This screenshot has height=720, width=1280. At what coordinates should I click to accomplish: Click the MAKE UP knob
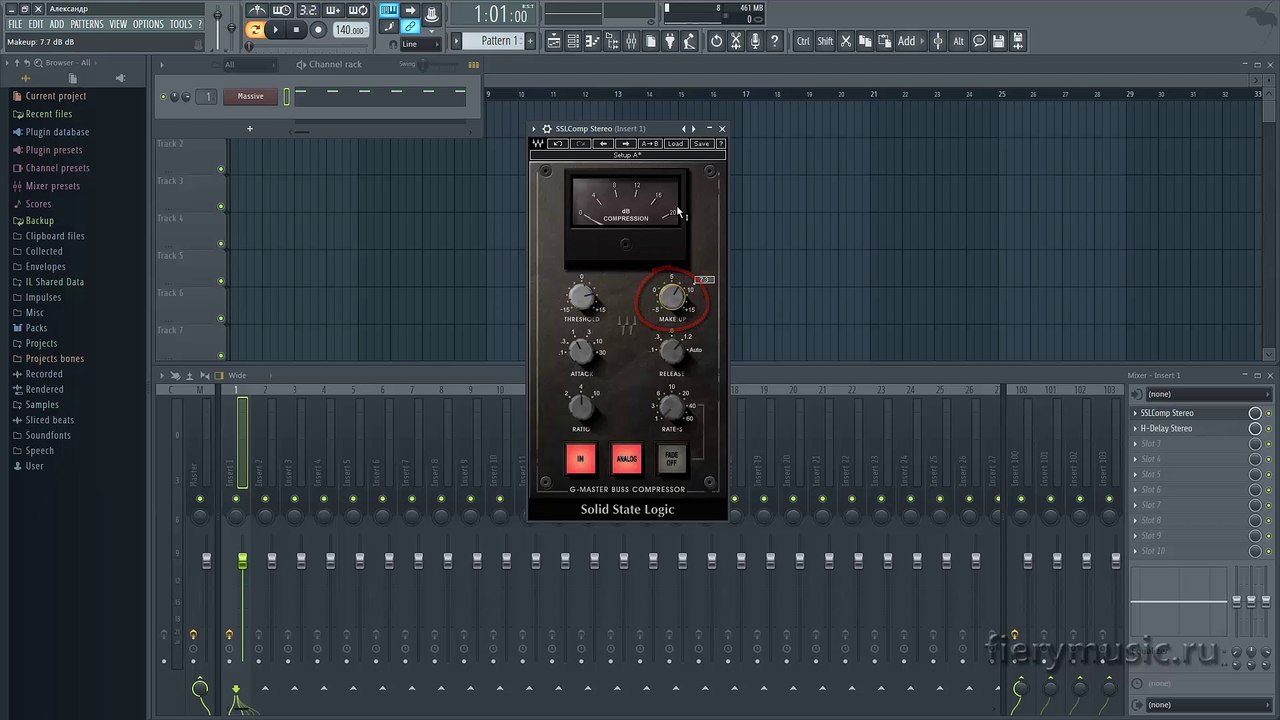[x=672, y=297]
